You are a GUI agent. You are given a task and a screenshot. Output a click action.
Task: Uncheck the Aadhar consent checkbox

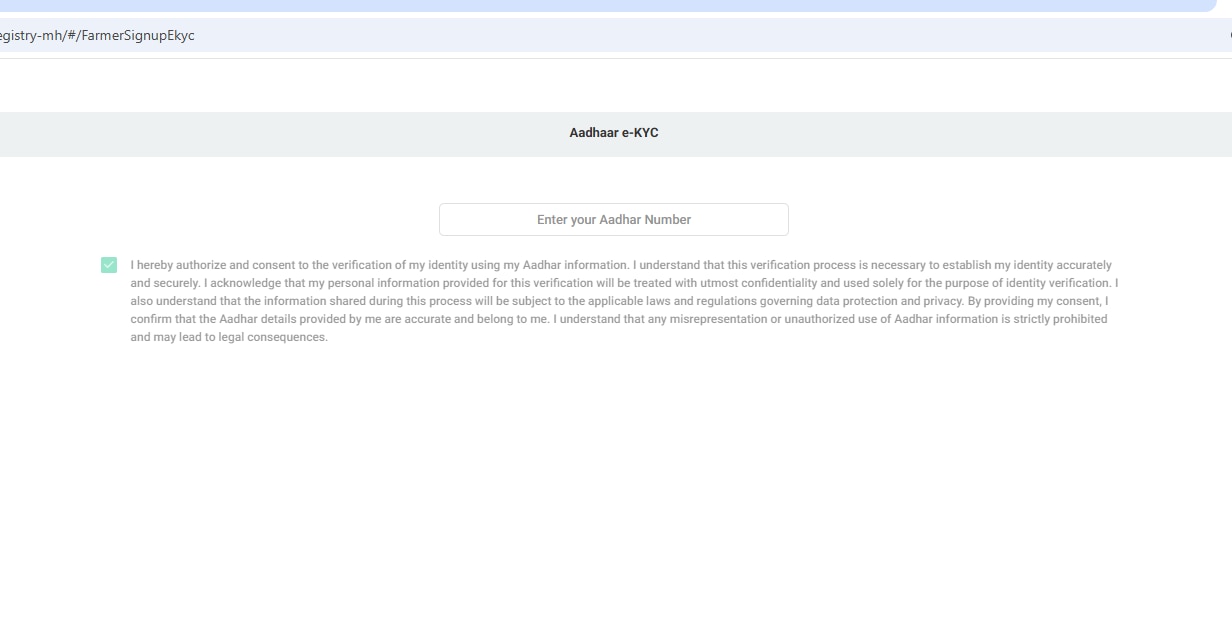(109, 265)
